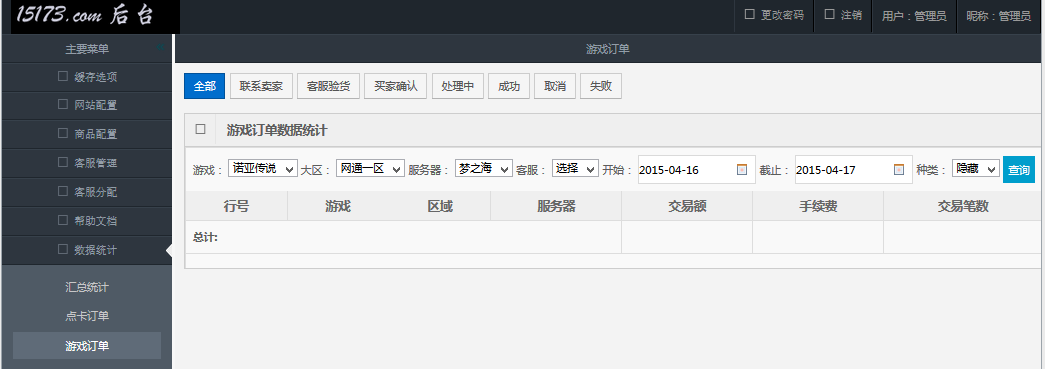This screenshot has width=1045, height=369.
Task: Click the 游戏订单数据统计 panel title
Action: point(277,130)
